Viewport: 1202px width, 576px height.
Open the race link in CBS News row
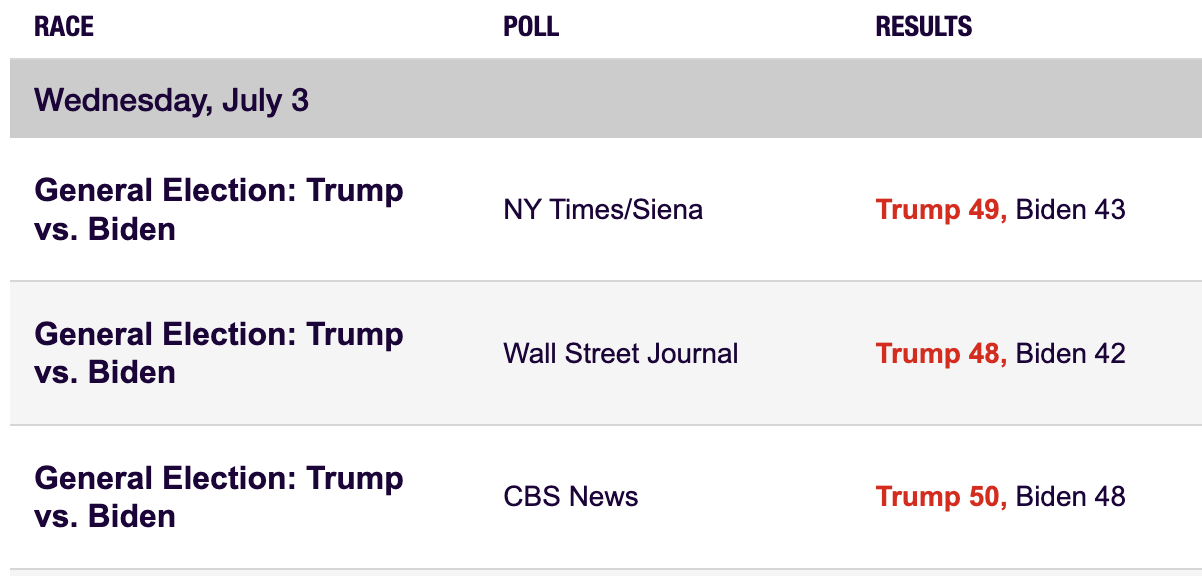[219, 497]
